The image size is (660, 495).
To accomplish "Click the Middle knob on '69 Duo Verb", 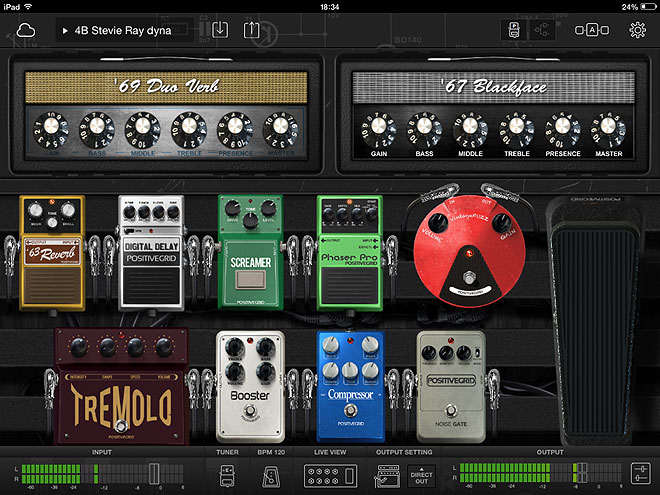I will click(x=143, y=130).
